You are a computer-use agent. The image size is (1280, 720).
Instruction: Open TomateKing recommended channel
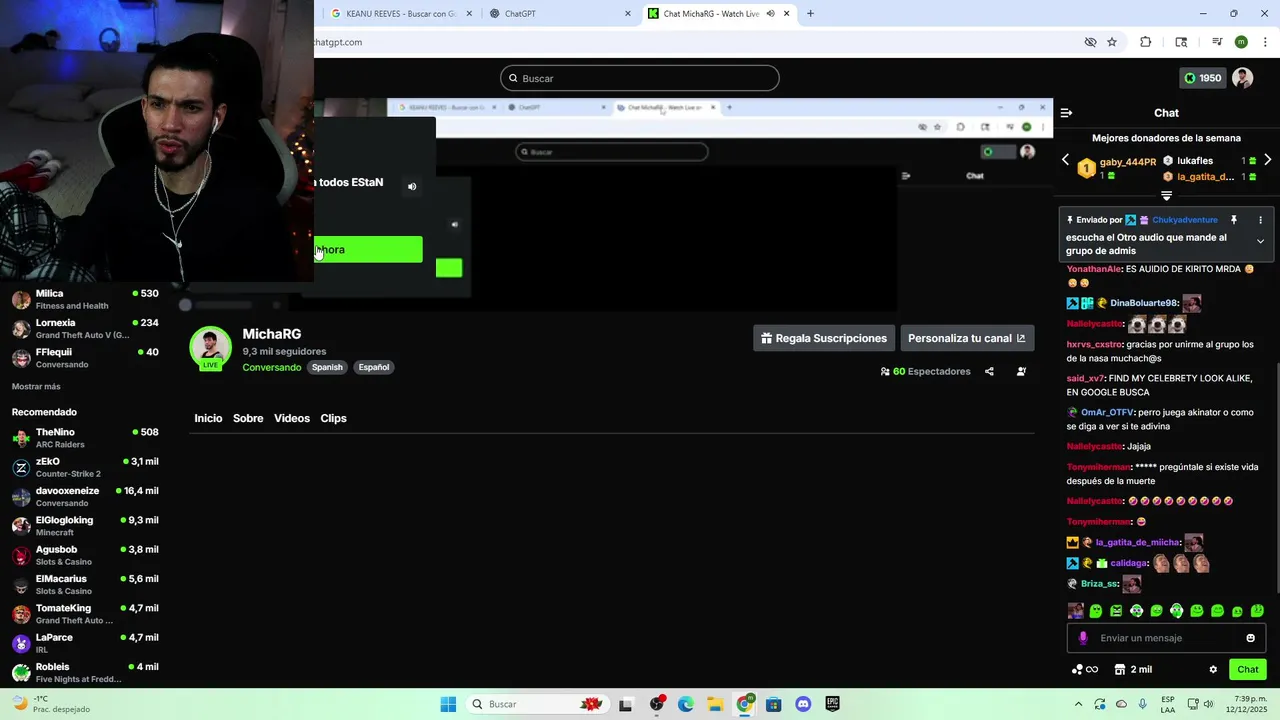(85, 614)
